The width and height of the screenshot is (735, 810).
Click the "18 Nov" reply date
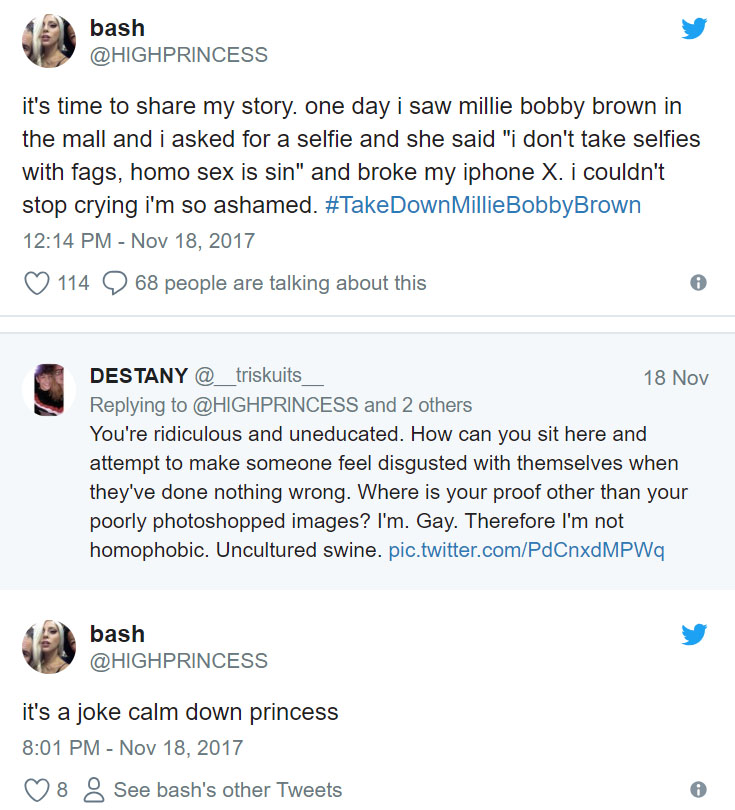click(x=676, y=378)
